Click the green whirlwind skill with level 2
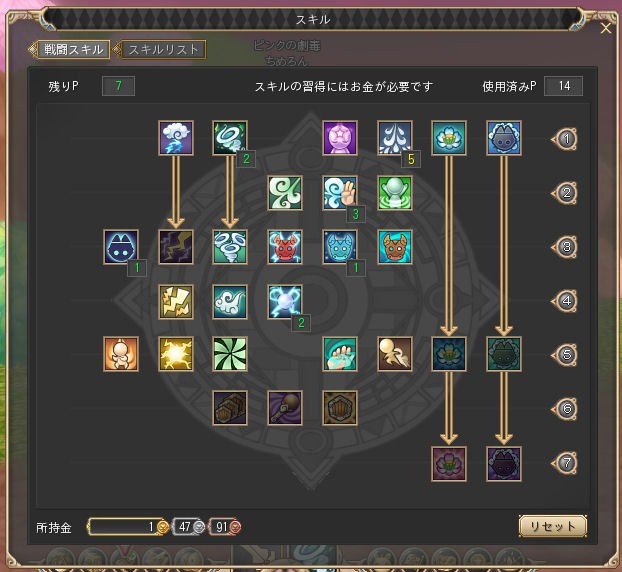This screenshot has width=622, height=572. 230,138
